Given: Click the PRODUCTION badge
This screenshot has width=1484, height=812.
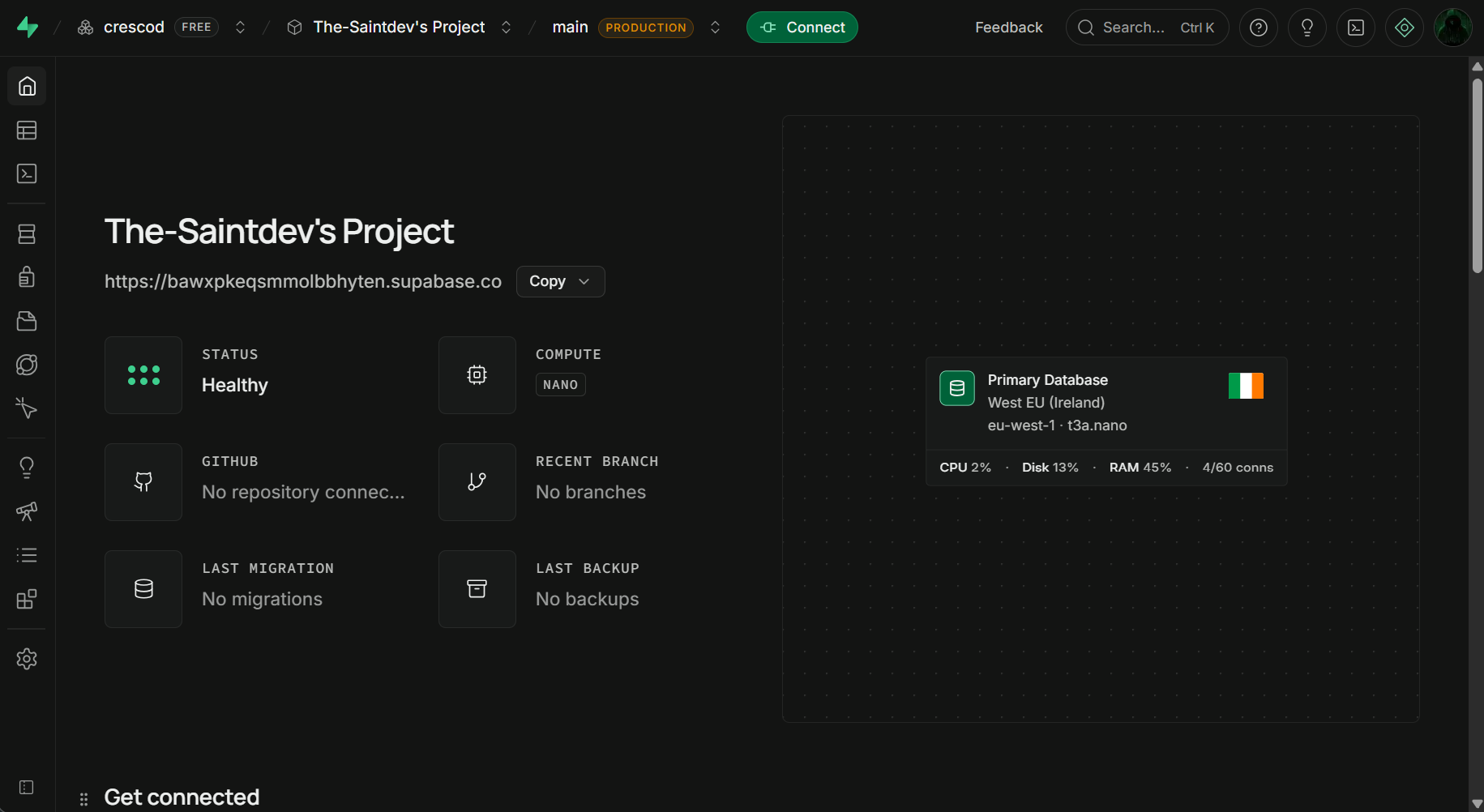Looking at the screenshot, I should click(646, 28).
